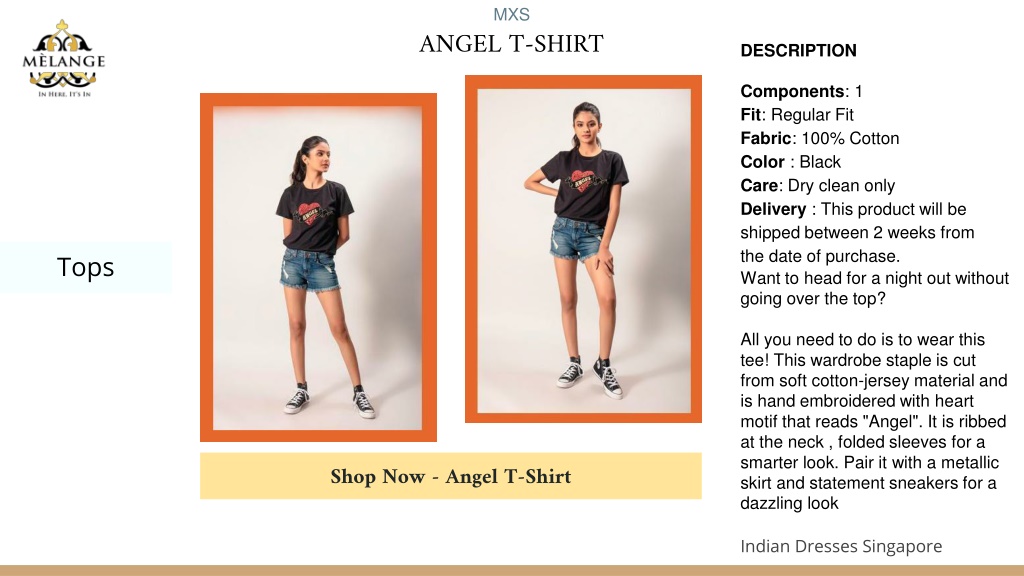The height and width of the screenshot is (576, 1024).
Task: Click the heart motif on right photo's shirt
Action: click(x=582, y=180)
